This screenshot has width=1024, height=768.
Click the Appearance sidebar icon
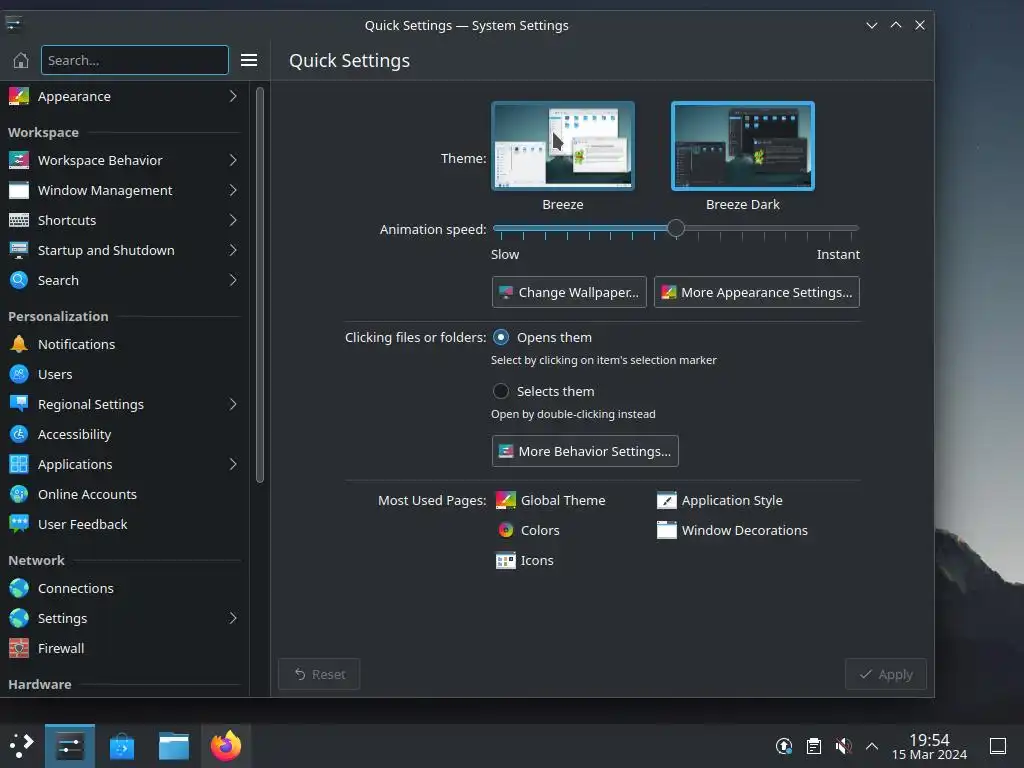tap(19, 96)
